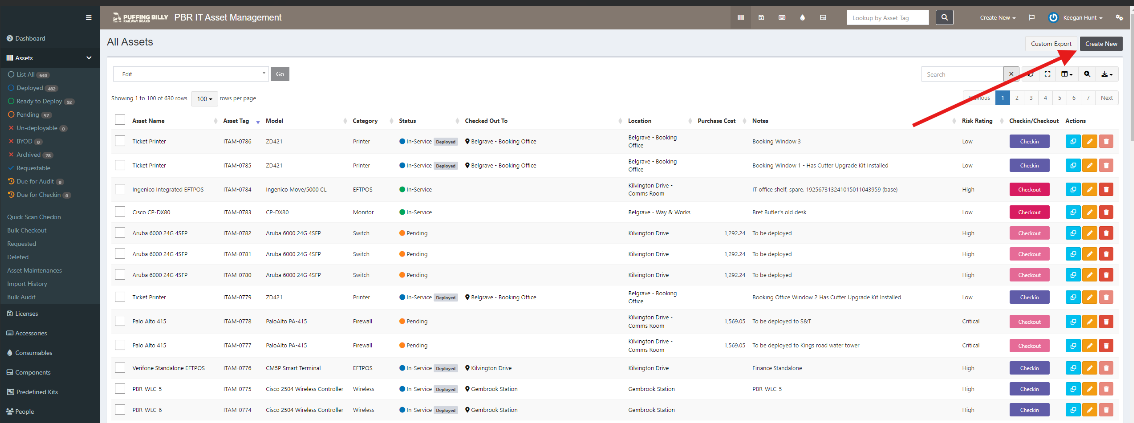Clone the ITAM-0786 Ticket Printer asset
This screenshot has width=1134, height=423.
pos(1073,142)
